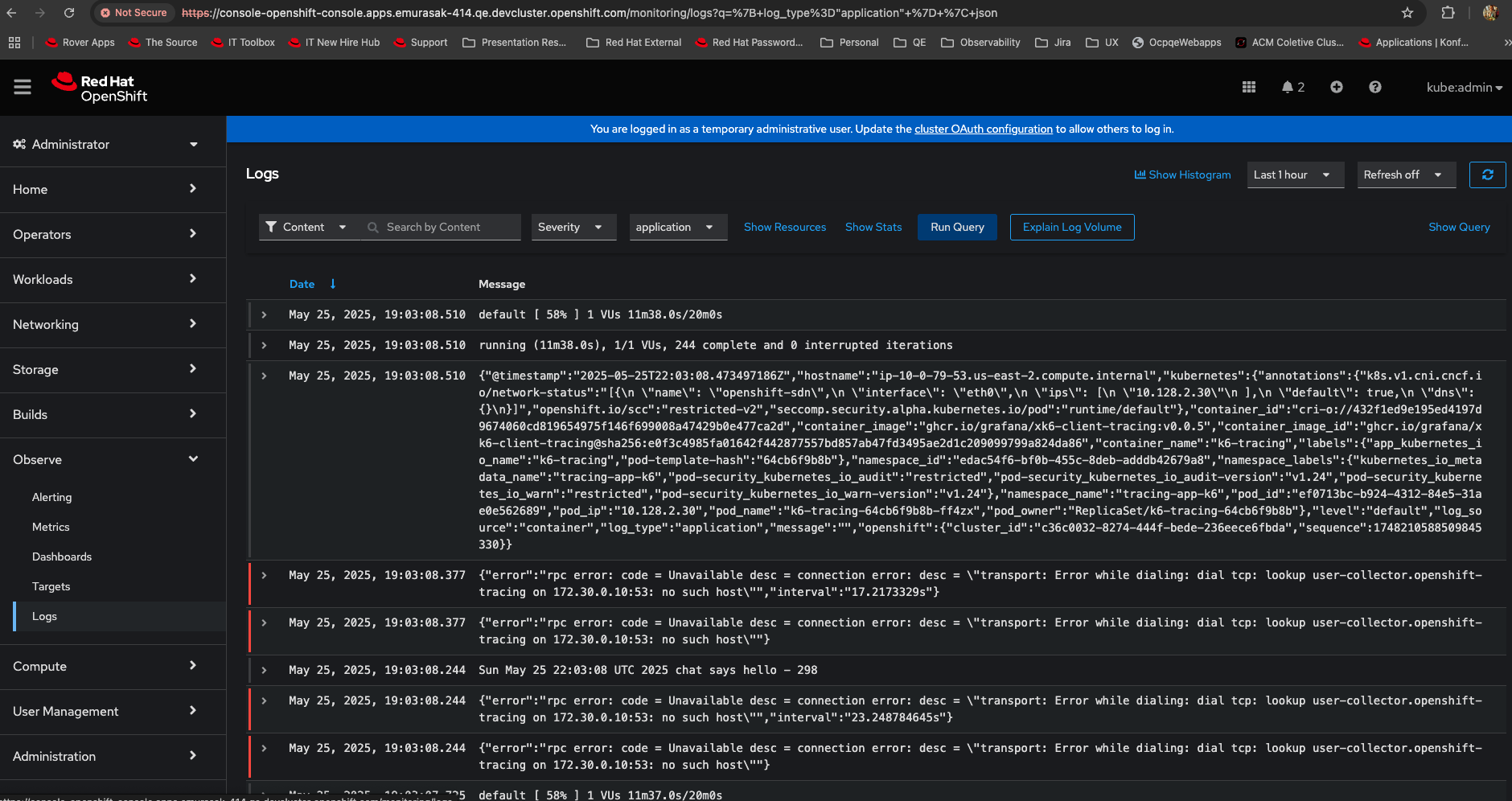
Task: Click the refresh logs sync icon button
Action: point(1487,175)
